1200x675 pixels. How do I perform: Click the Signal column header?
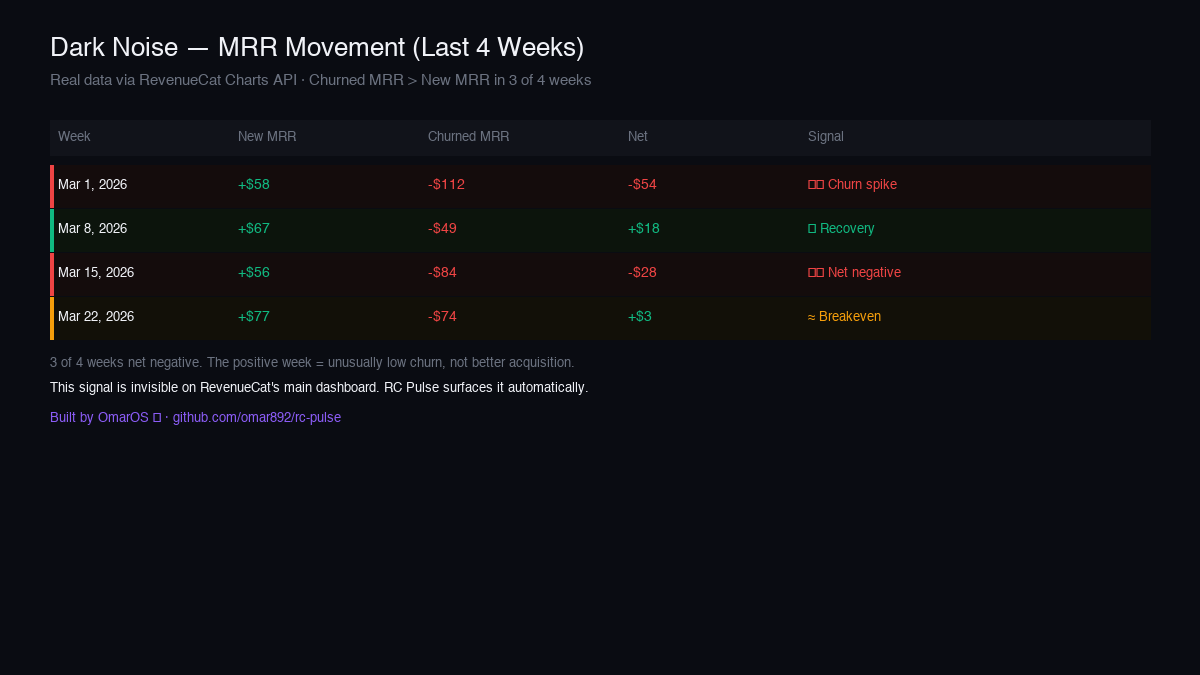[826, 137]
